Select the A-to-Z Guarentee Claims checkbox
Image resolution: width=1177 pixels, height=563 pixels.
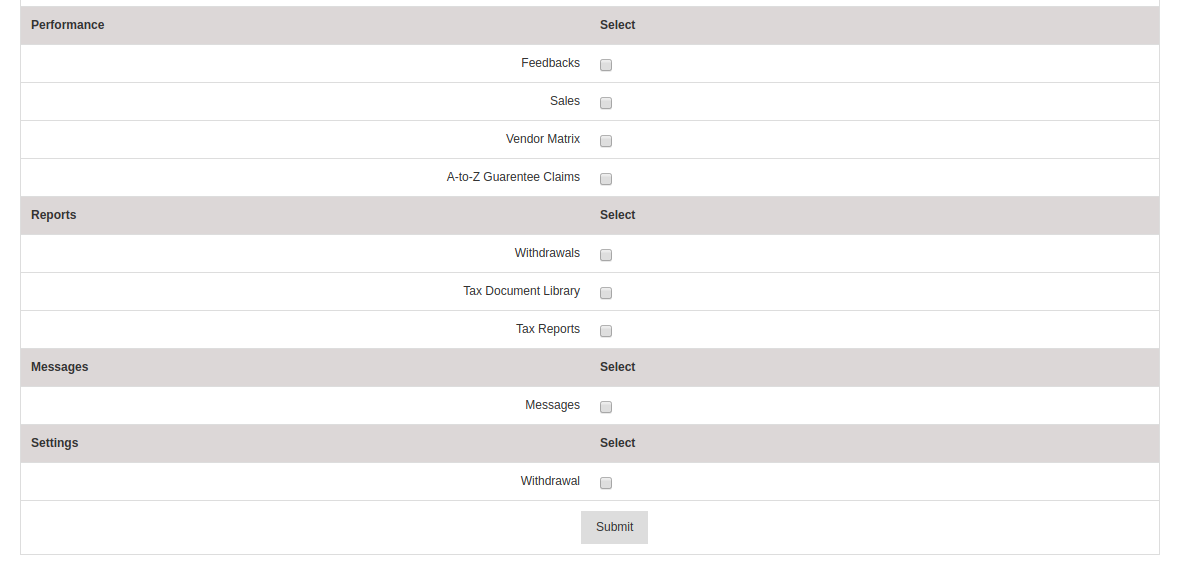(x=606, y=179)
